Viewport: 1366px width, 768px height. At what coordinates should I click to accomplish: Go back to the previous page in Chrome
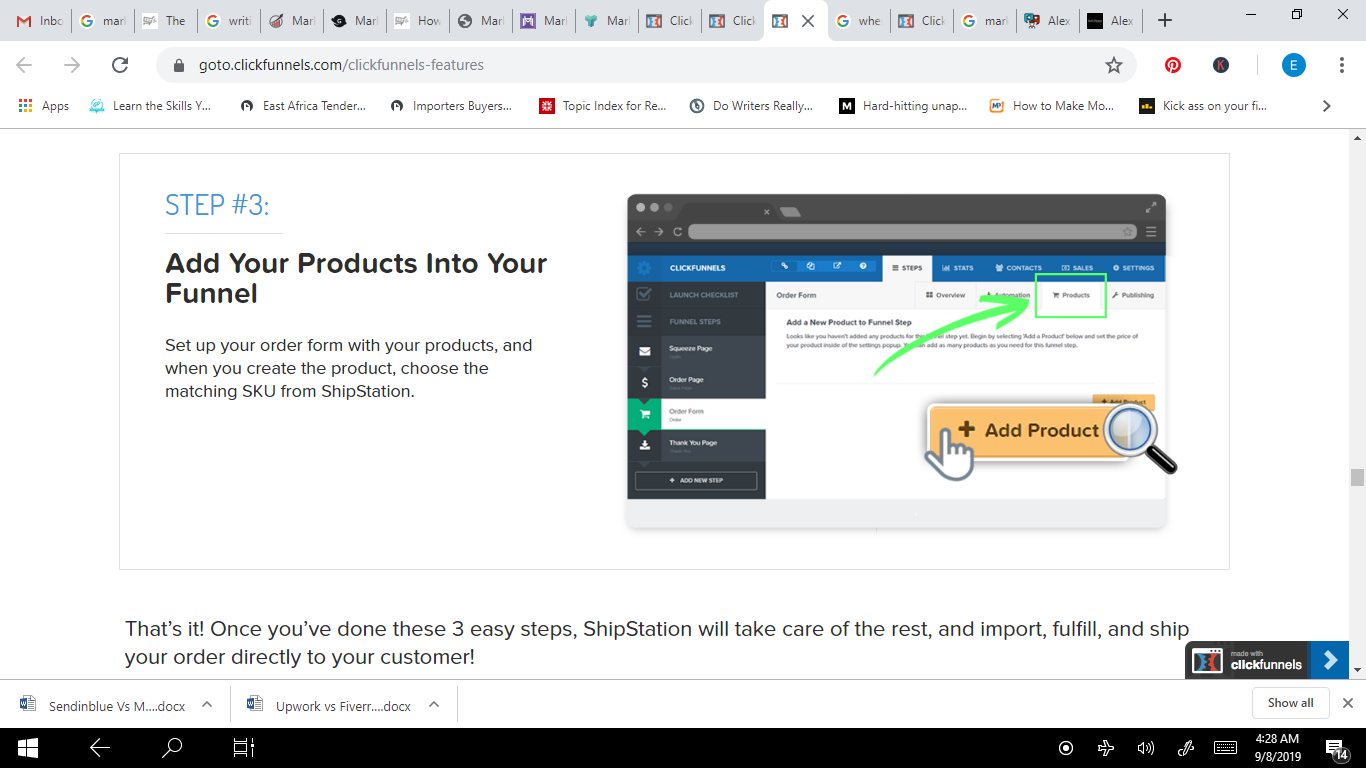coord(24,65)
